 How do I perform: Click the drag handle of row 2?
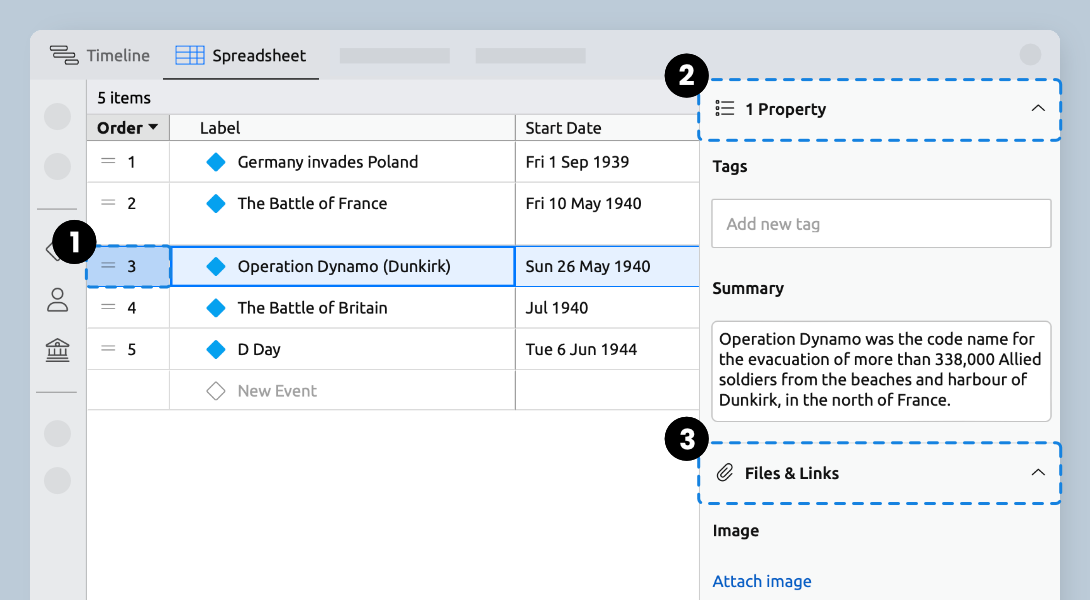108,203
